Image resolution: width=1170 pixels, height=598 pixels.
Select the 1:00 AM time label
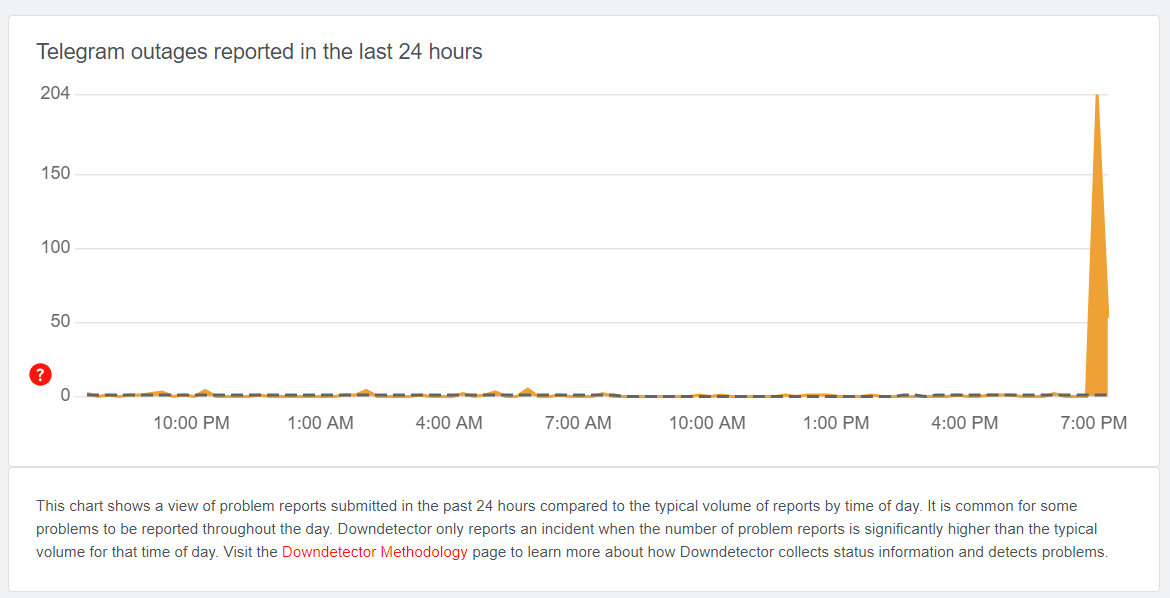pos(320,423)
